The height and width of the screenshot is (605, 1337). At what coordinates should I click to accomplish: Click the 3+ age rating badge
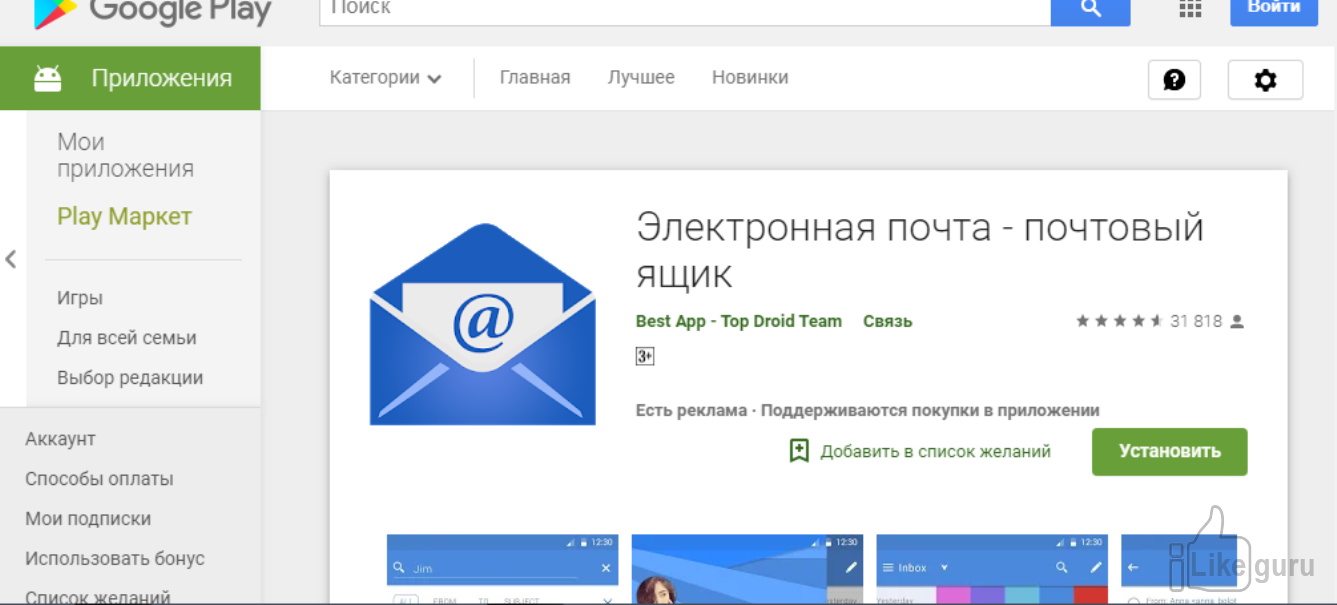(645, 356)
